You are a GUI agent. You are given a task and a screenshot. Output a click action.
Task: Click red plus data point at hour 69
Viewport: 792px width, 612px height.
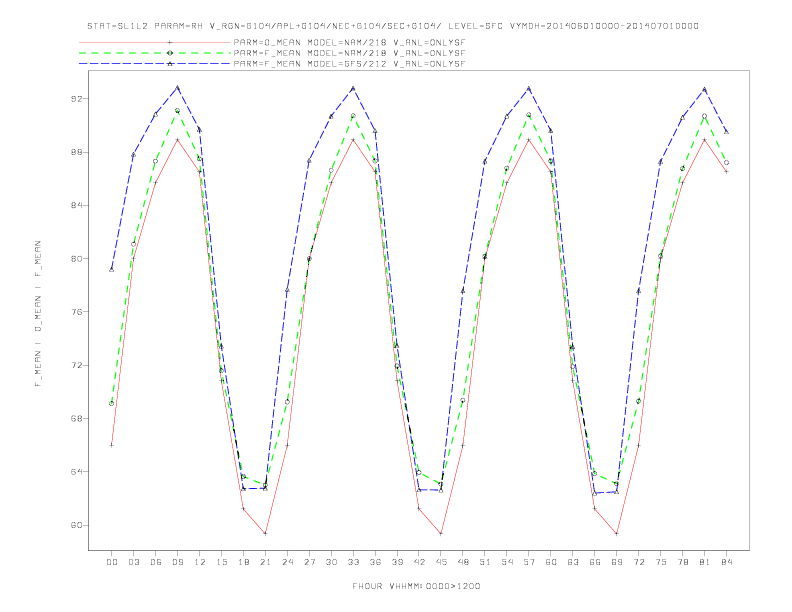617,533
